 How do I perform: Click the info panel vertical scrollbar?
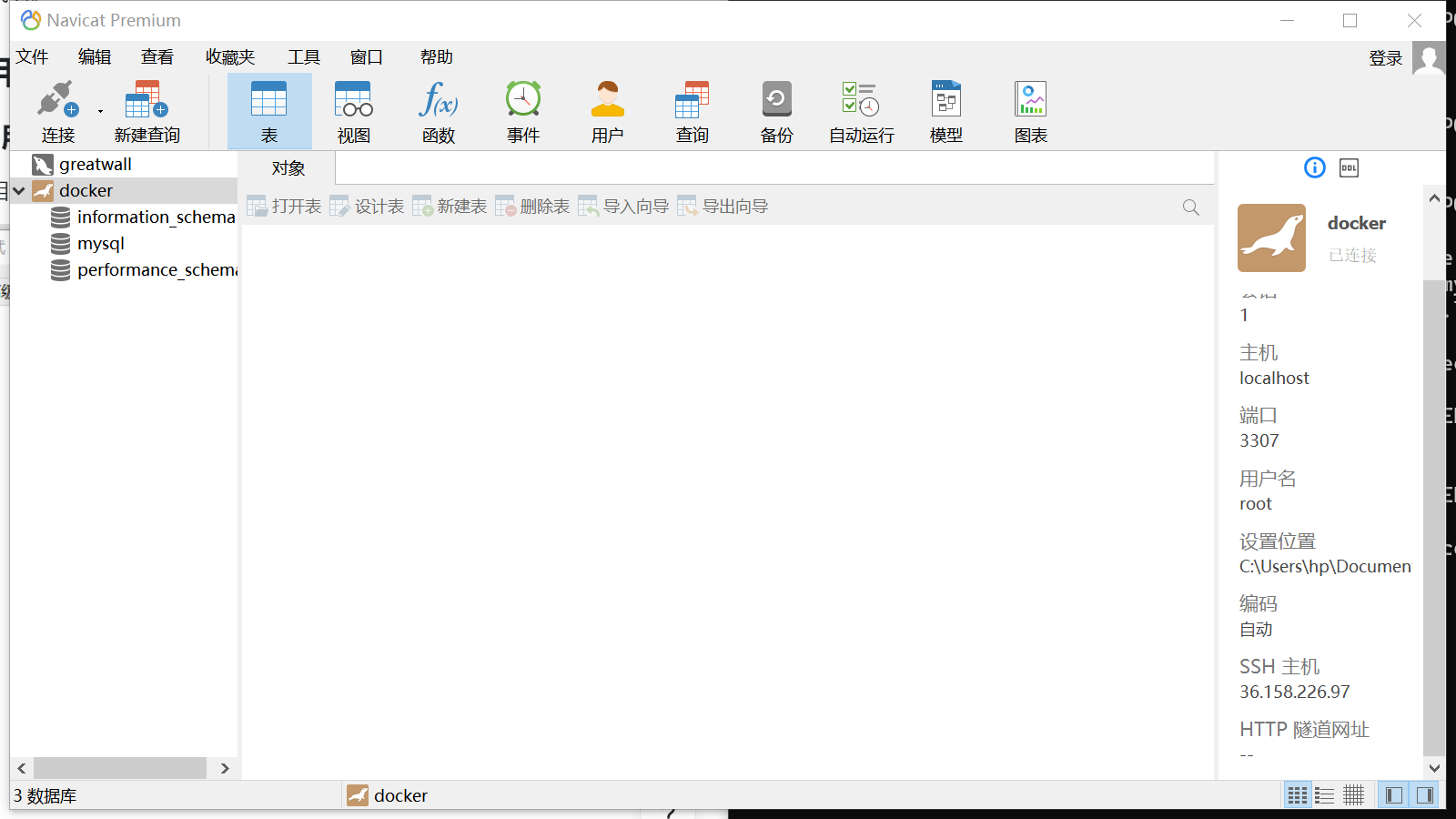[x=1434, y=519]
